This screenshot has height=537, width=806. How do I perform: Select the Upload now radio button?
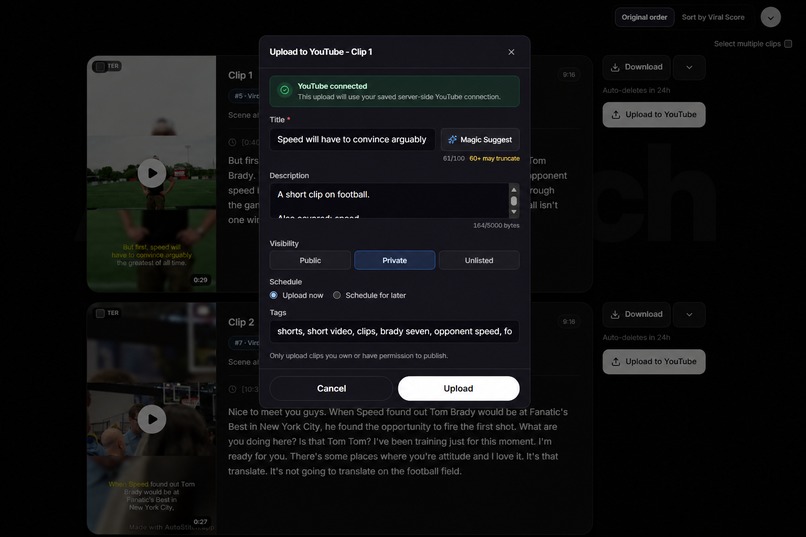273,295
